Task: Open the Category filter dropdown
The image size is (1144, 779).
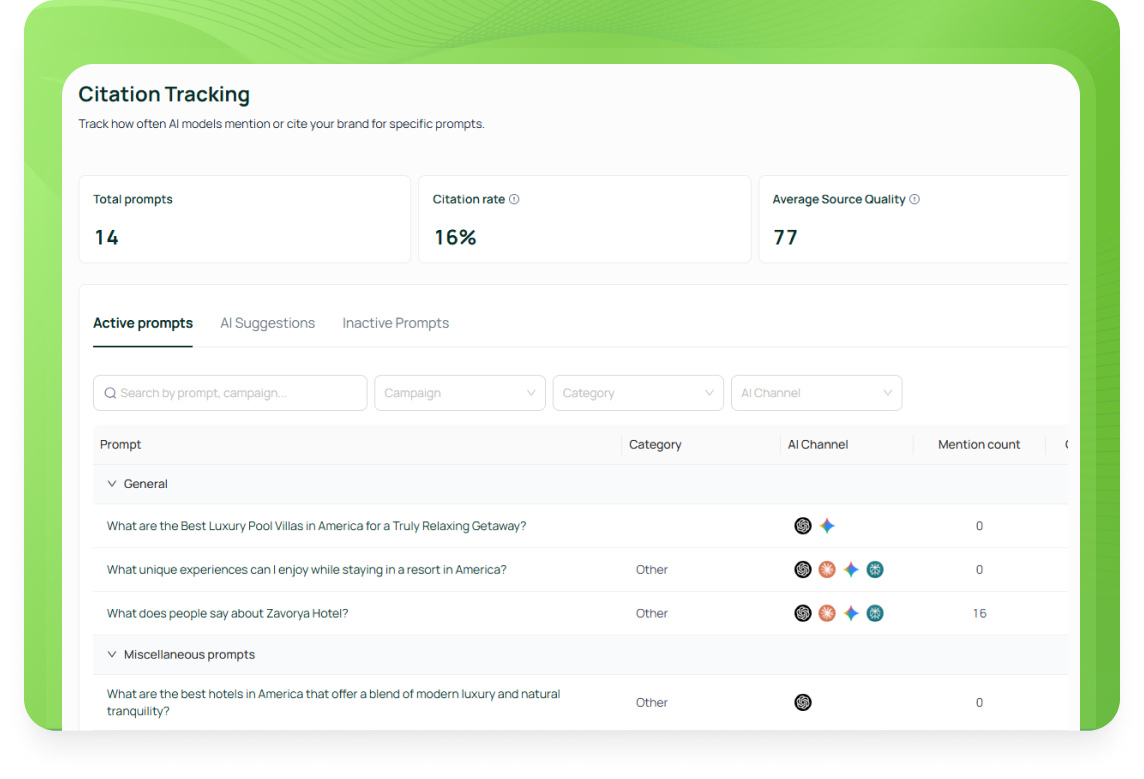Action: 638,393
